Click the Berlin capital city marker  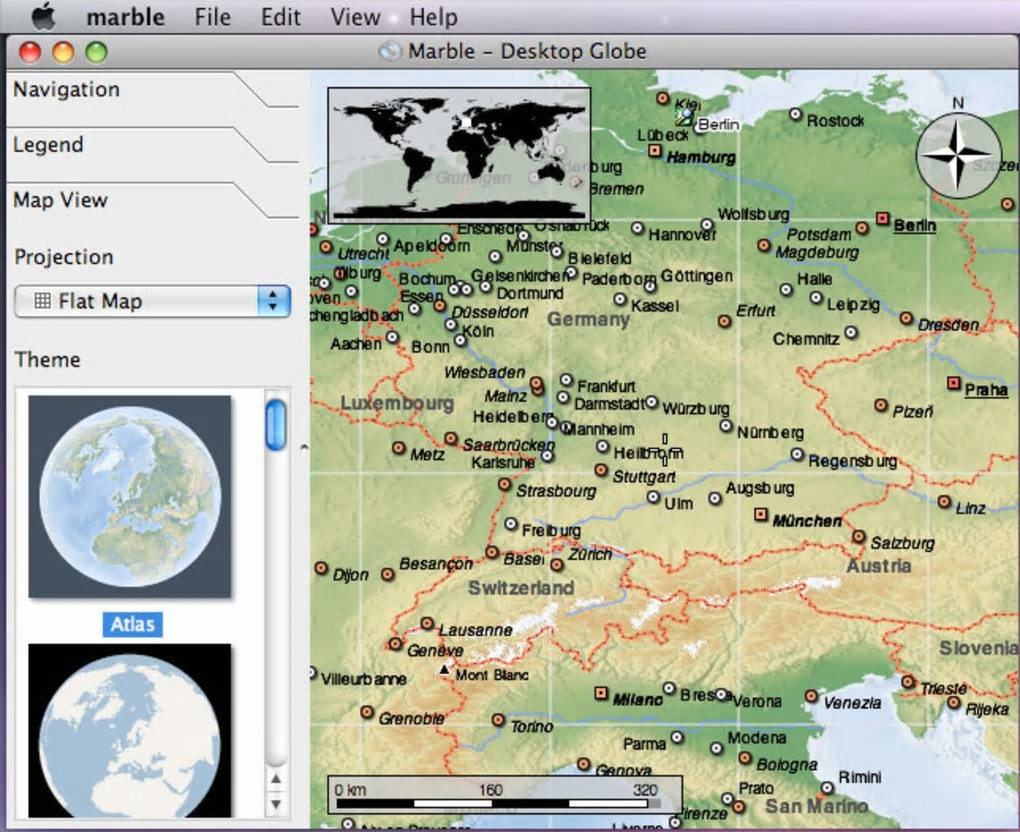882,218
